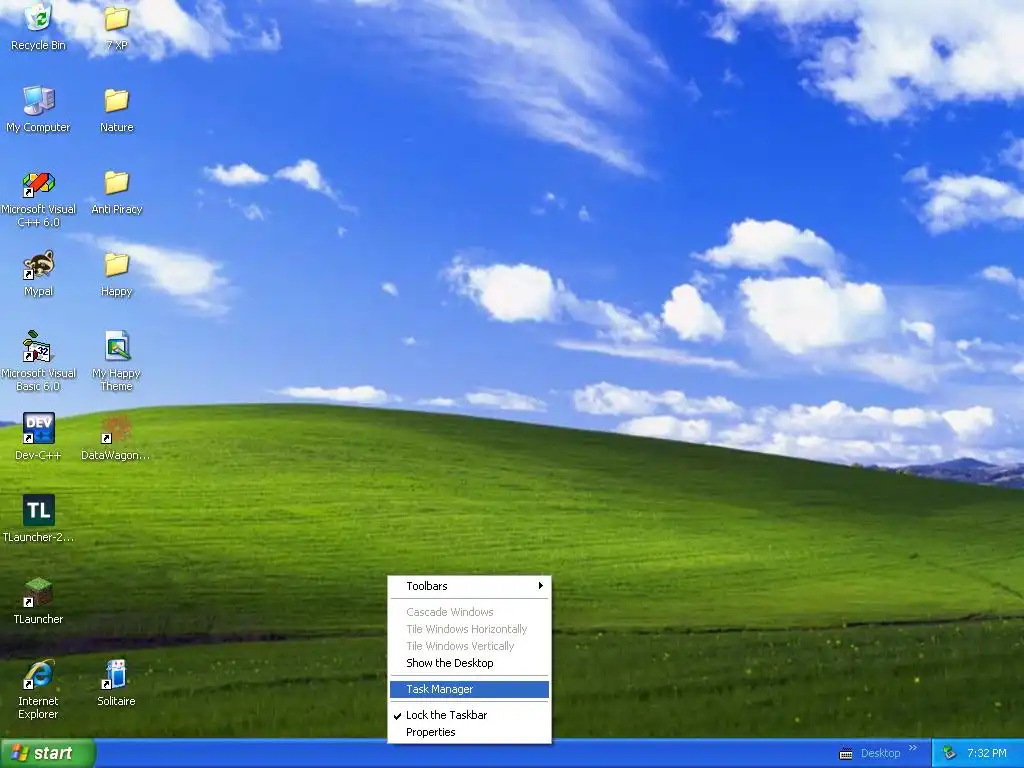Expand the Desktop toolbar chevron
The image size is (1024, 768).
pyautogui.click(x=912, y=748)
